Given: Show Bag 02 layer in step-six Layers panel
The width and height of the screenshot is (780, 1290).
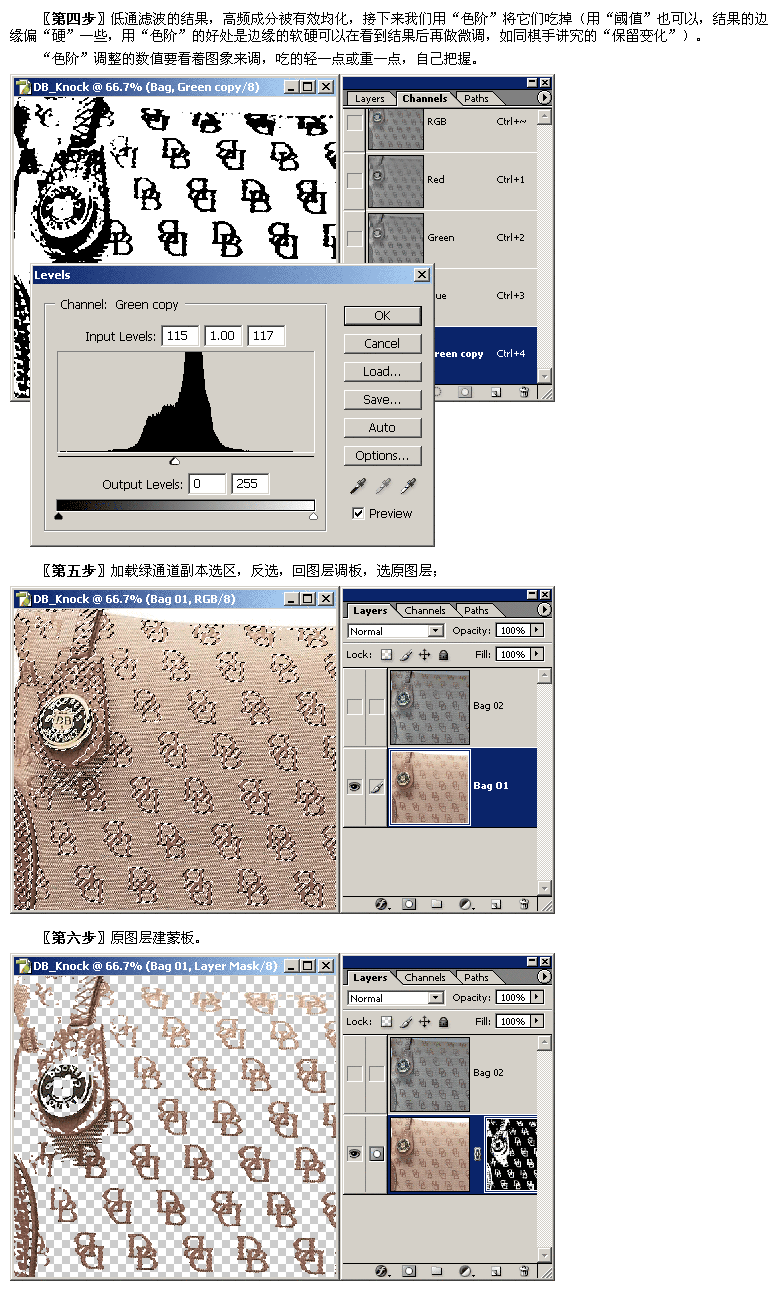Looking at the screenshot, I should 355,1073.
